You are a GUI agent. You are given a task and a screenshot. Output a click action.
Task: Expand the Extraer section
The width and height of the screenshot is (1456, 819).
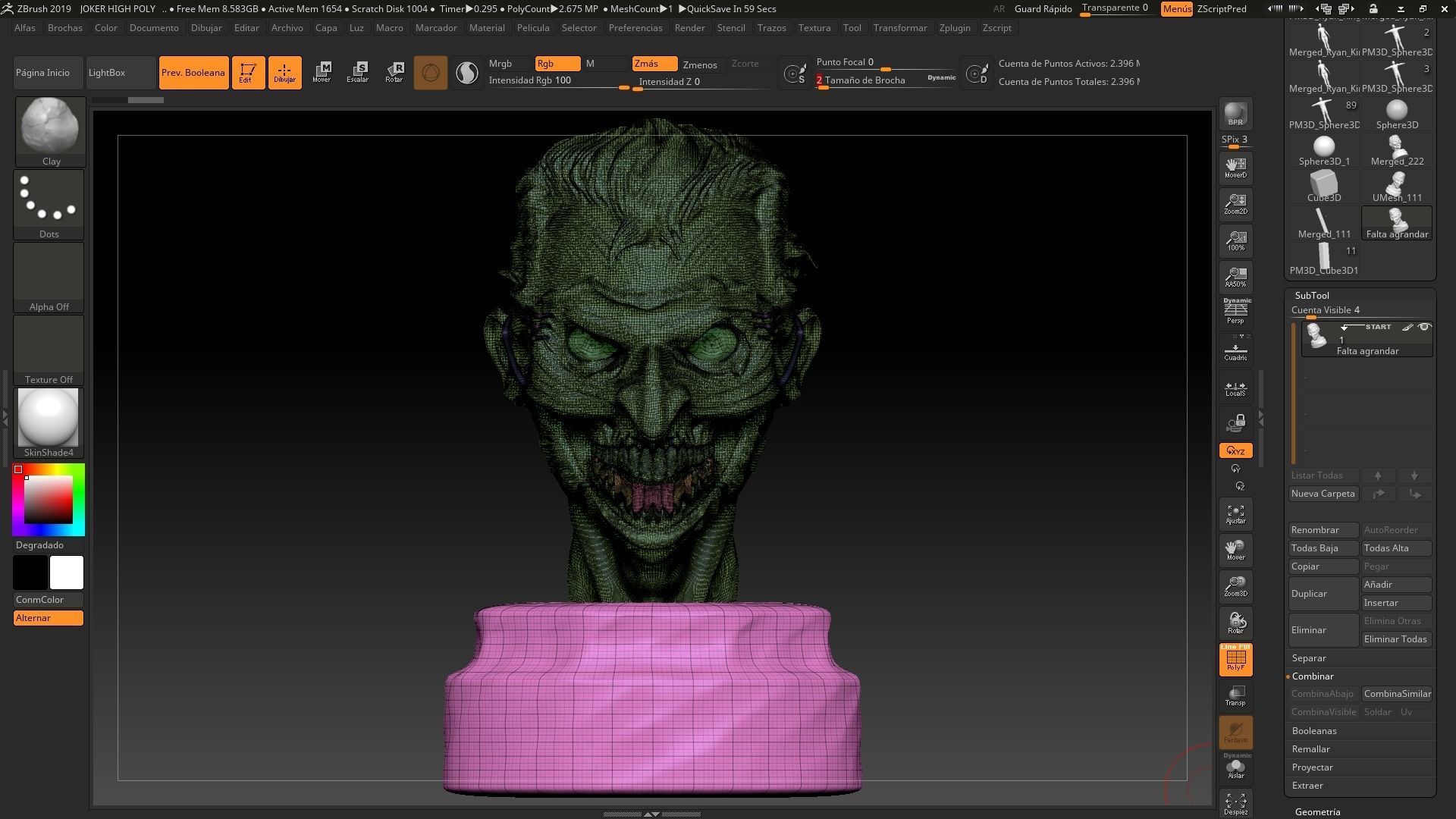(x=1307, y=786)
